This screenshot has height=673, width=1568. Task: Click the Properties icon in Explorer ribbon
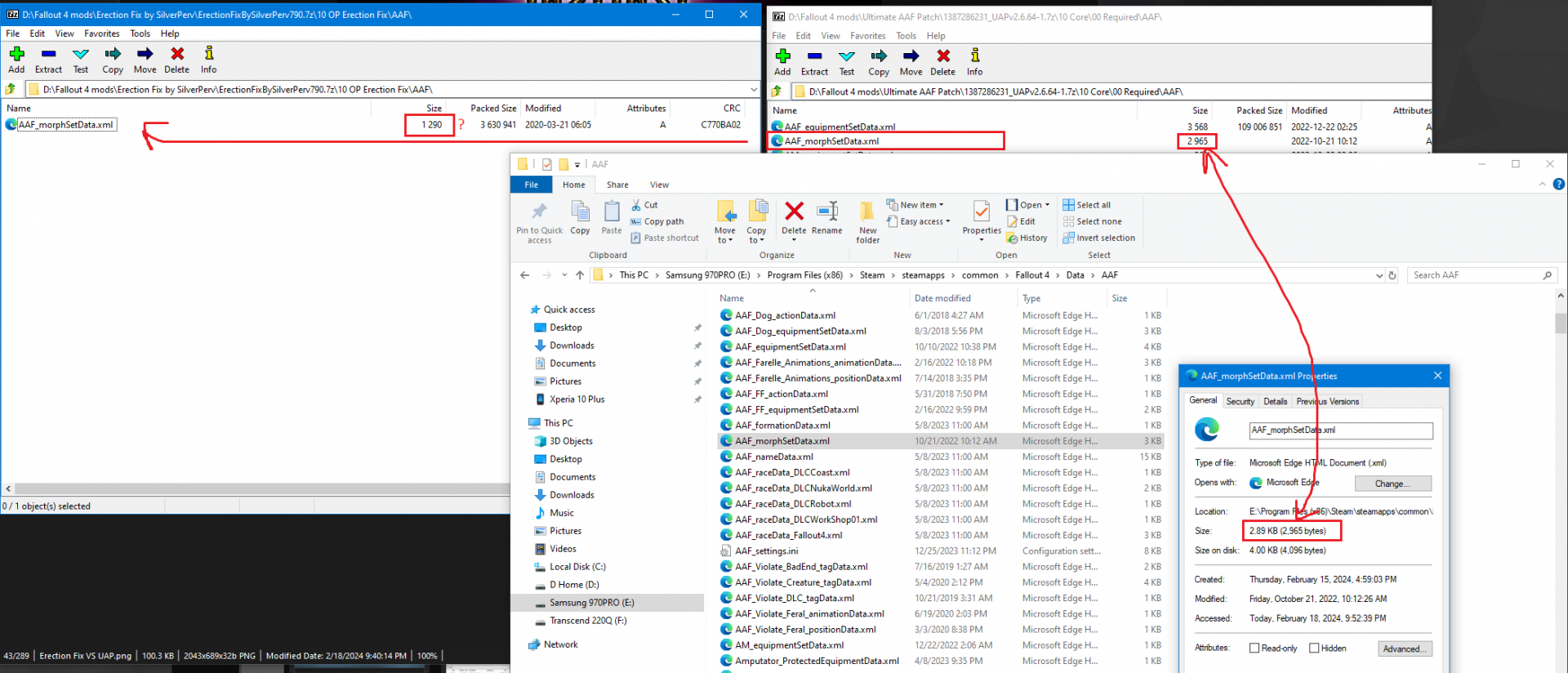[x=982, y=212]
